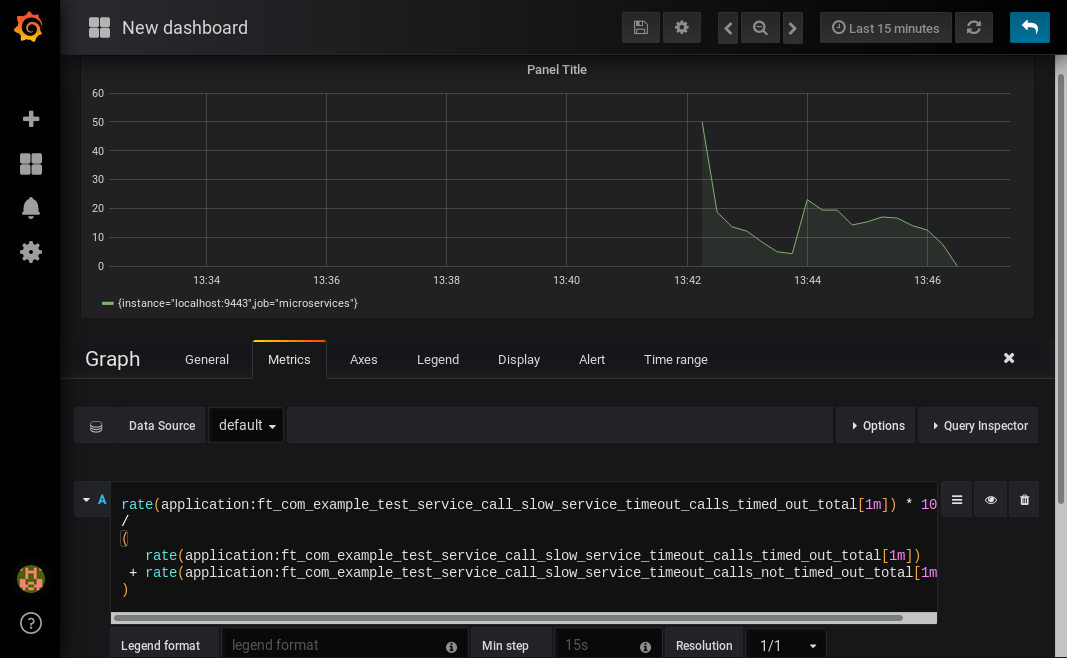Open the Dashboards icon in the sidebar
1067x658 pixels.
31,164
